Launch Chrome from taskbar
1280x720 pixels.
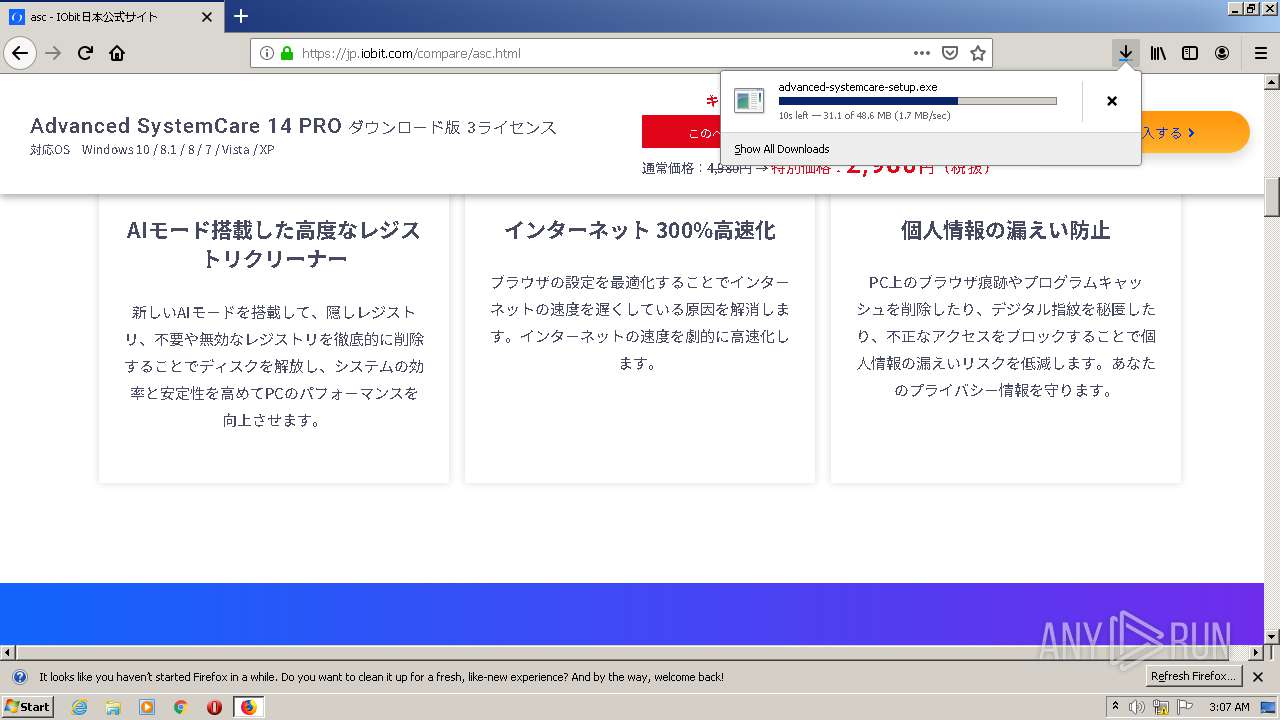coord(181,707)
